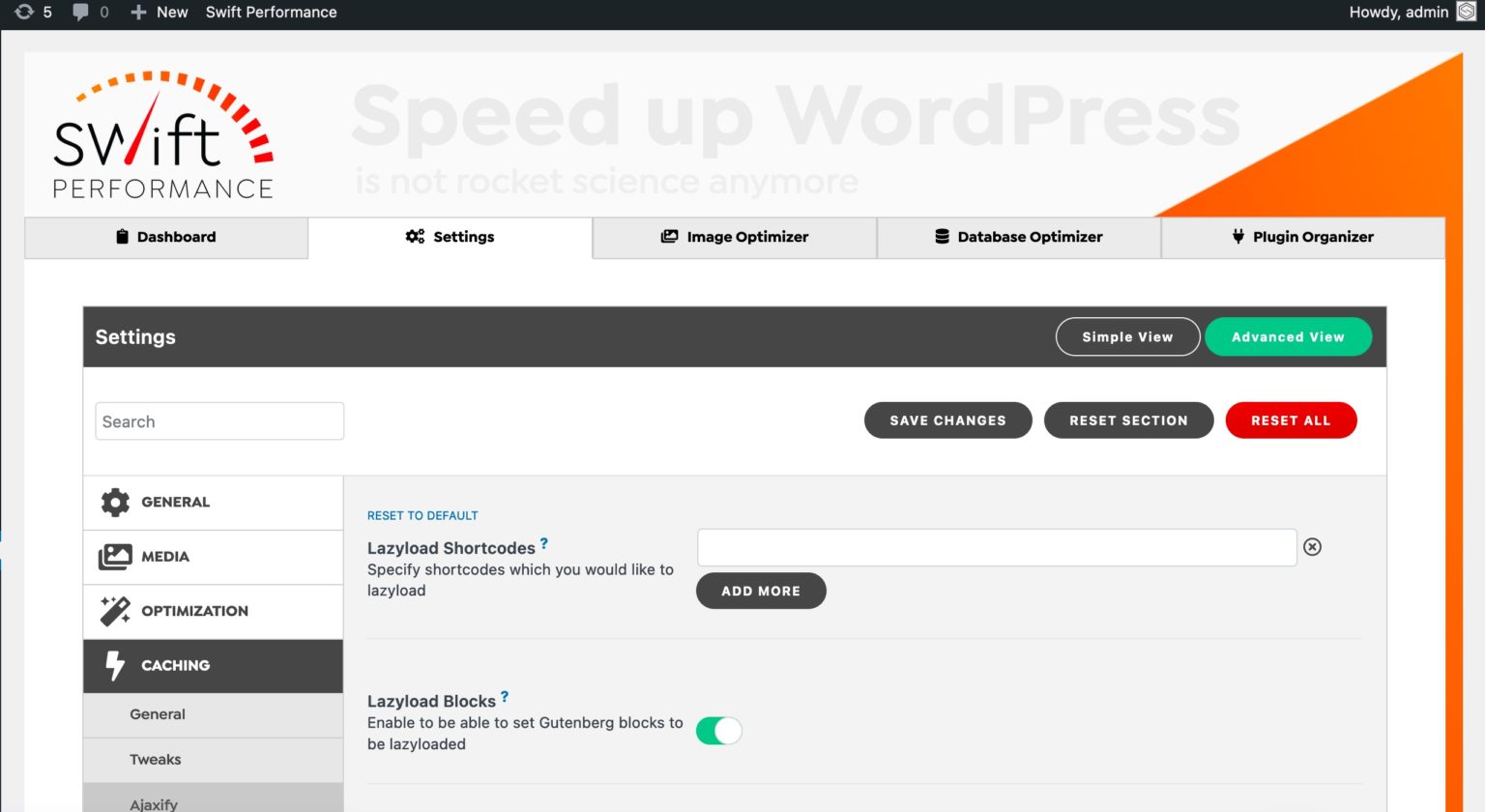1485x812 pixels.
Task: Enable or disable the Lazyload Blocks switch
Action: point(718,731)
